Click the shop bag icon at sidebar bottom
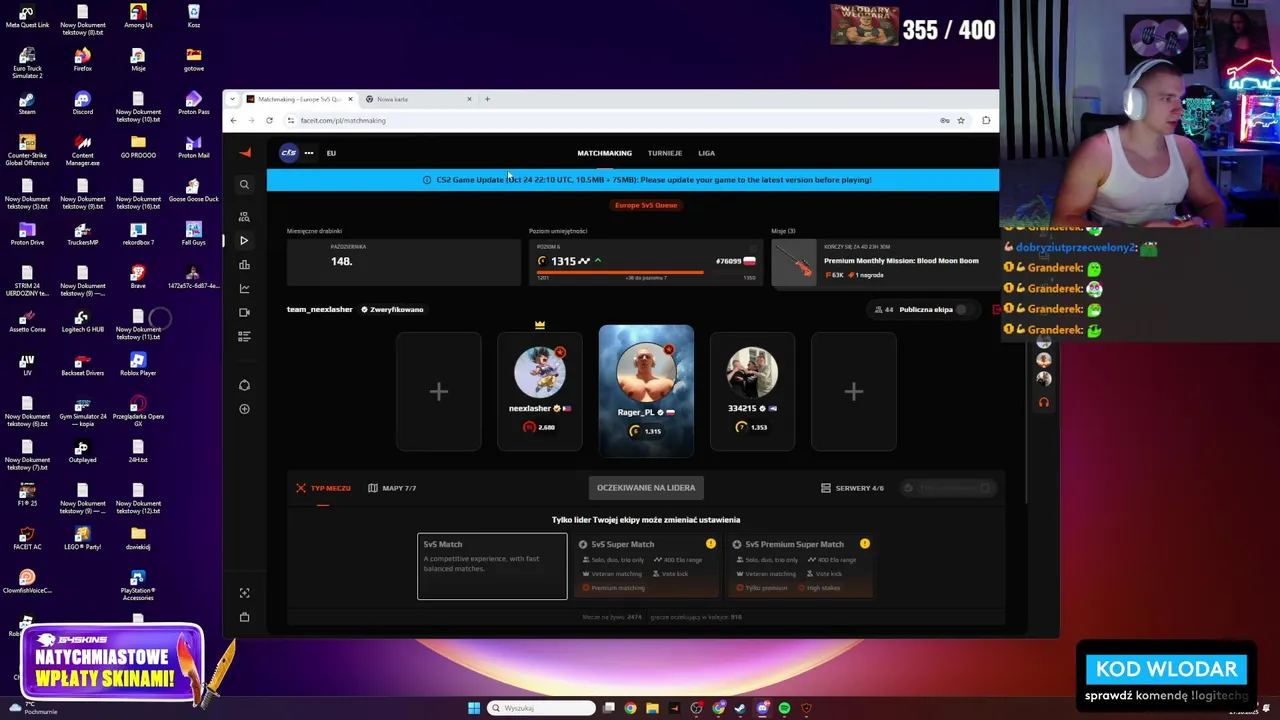This screenshot has width=1280, height=720. [244, 617]
